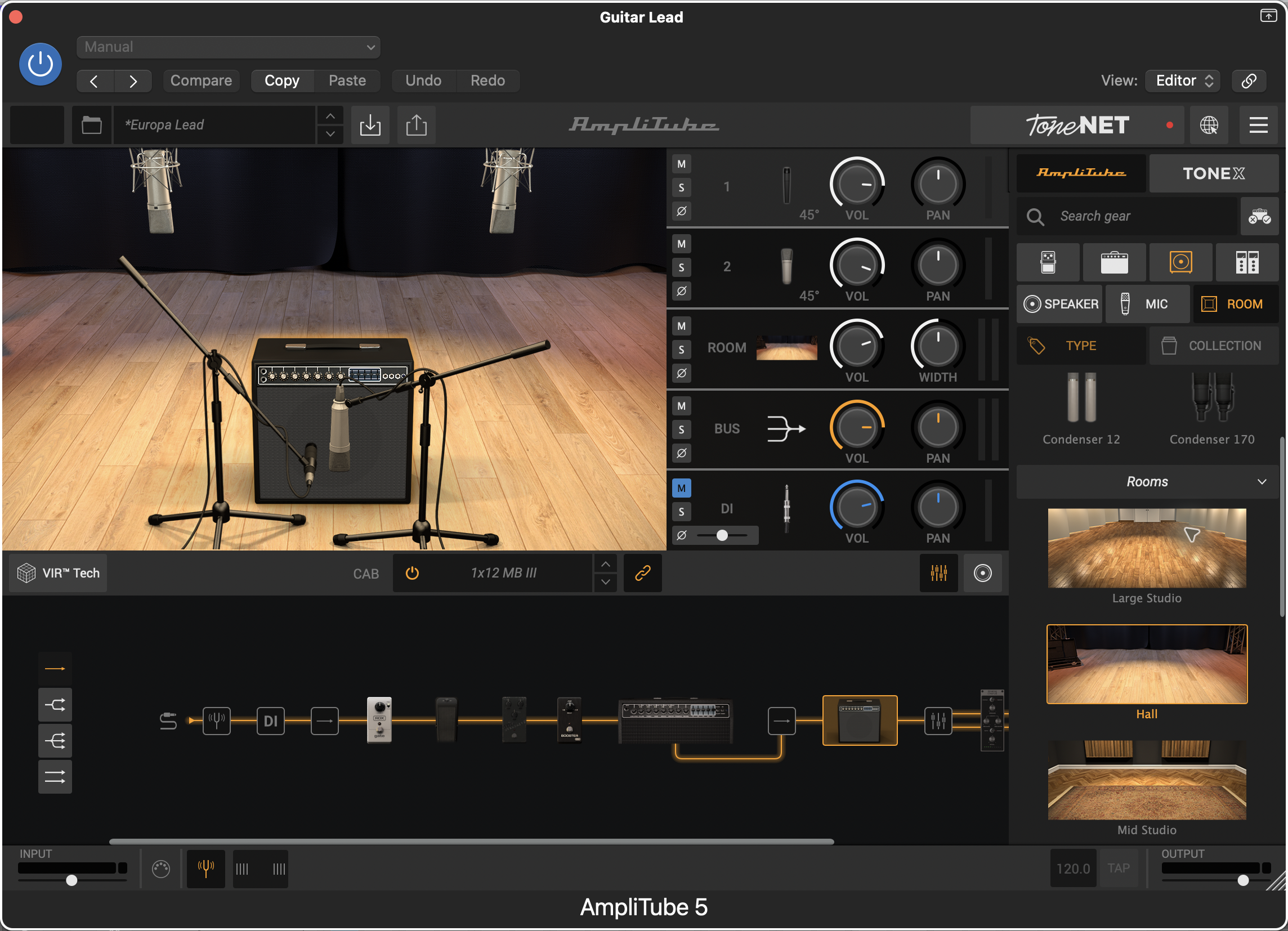Switch to the TONEX tab
This screenshot has height=931, width=1288.
click(x=1214, y=173)
